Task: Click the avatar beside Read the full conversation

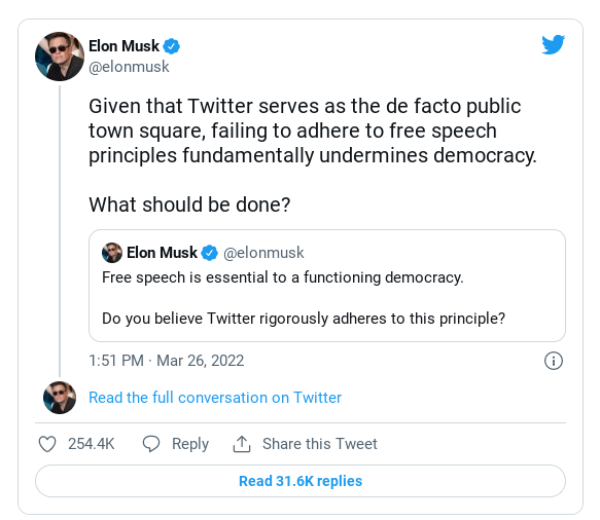Action: click(x=60, y=398)
